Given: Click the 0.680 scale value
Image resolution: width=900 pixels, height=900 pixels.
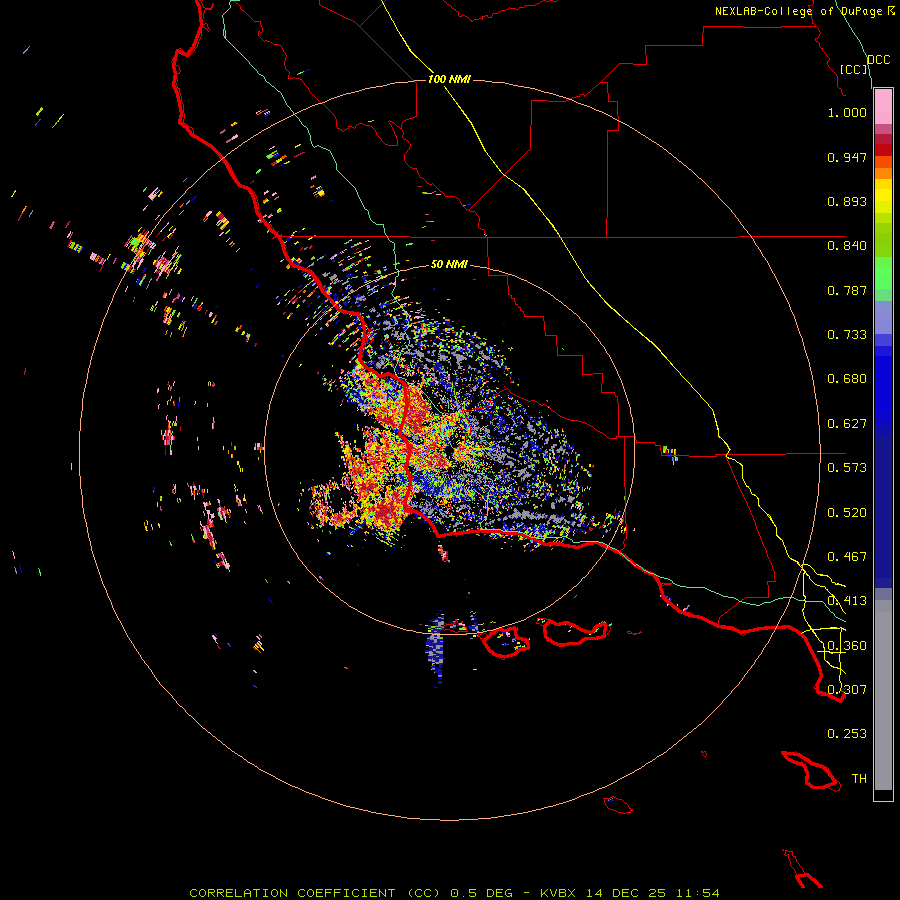Looking at the screenshot, I should (x=847, y=379).
